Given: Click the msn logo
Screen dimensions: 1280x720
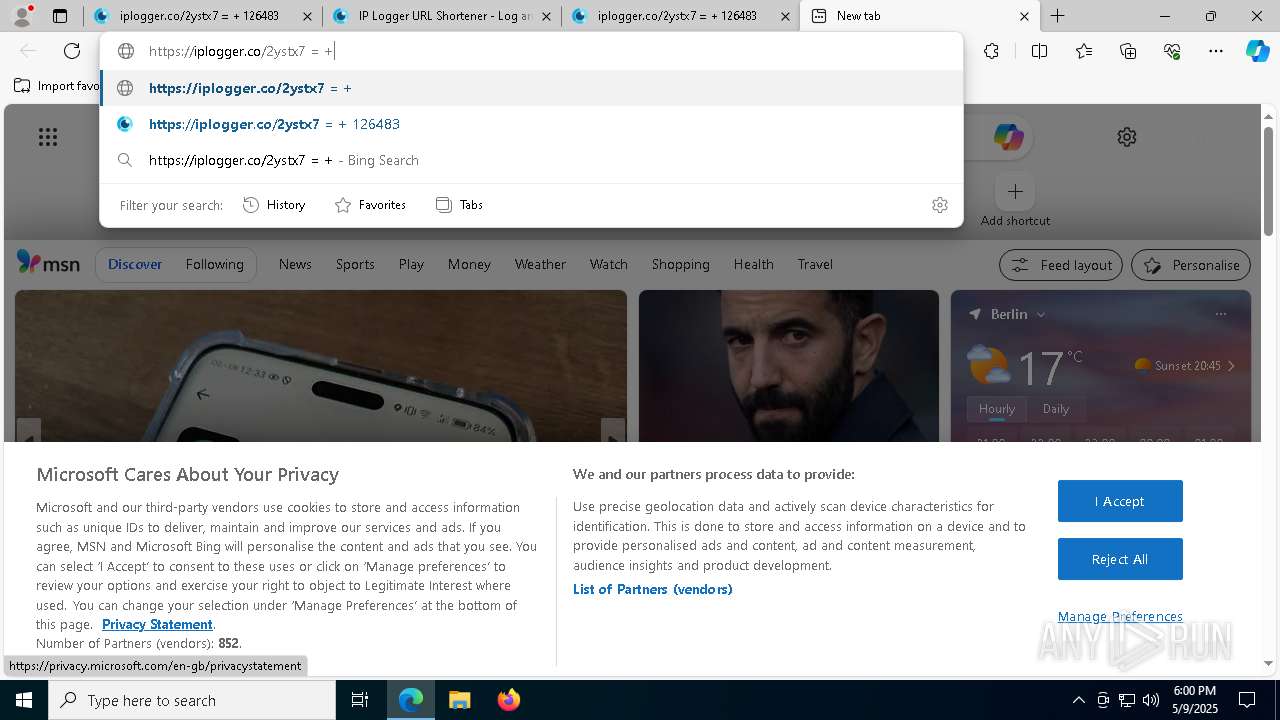Looking at the screenshot, I should pyautogui.click(x=48, y=263).
